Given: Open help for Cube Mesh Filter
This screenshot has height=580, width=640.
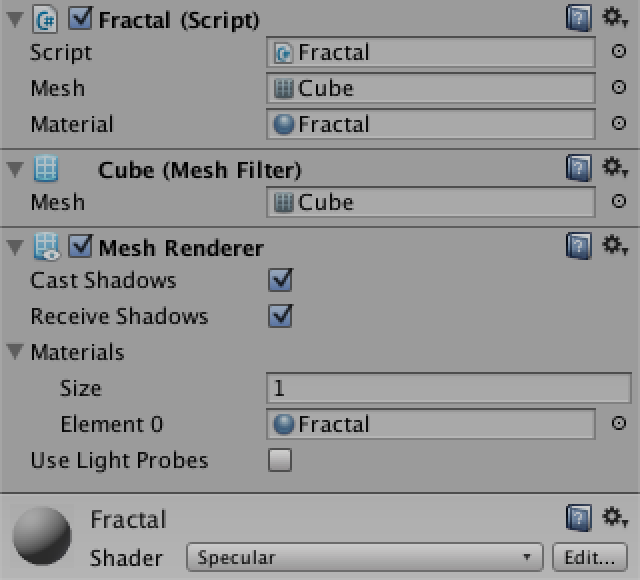Looking at the screenshot, I should coord(579,168).
